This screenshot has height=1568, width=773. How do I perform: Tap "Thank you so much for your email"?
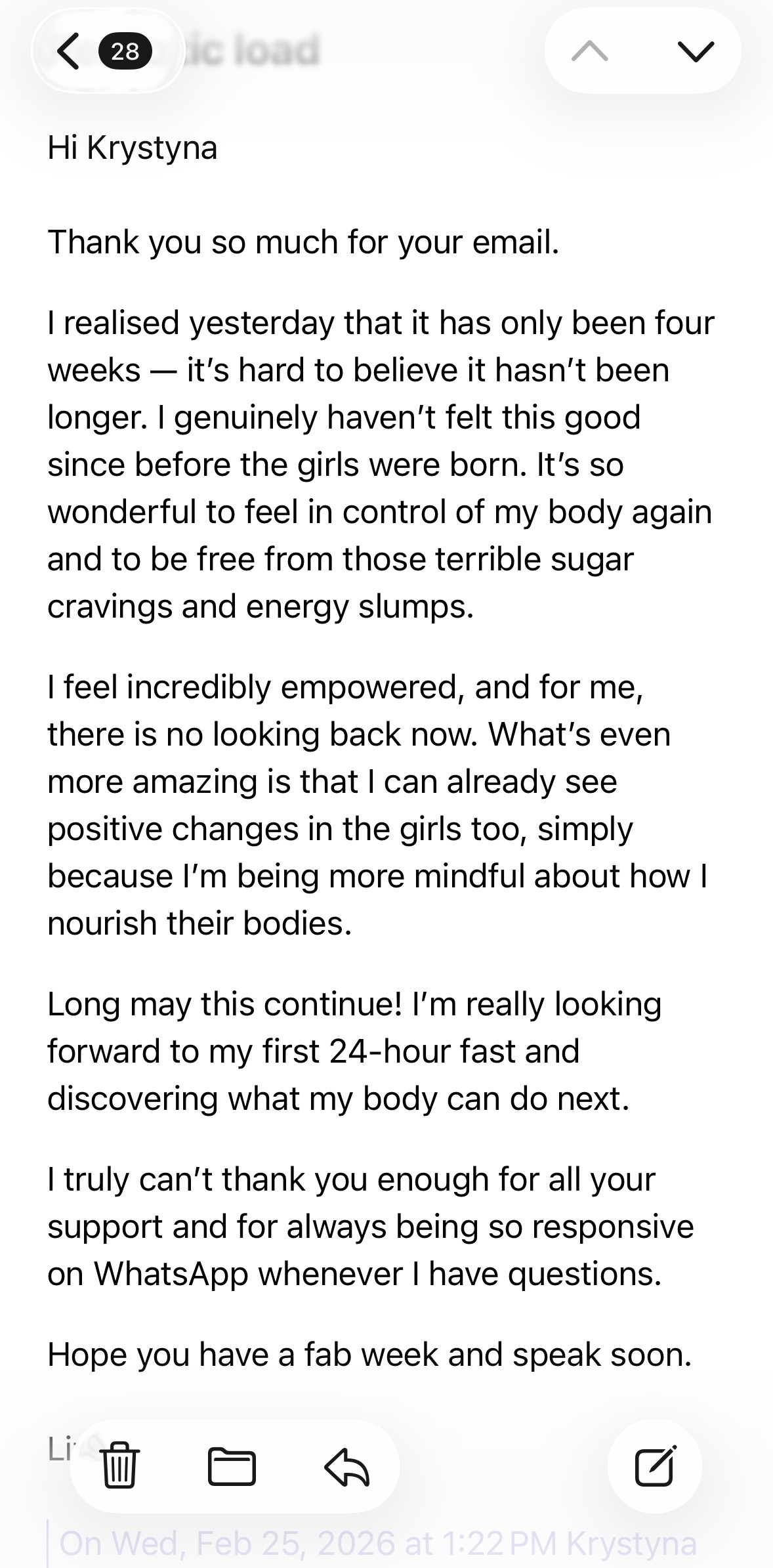tap(303, 242)
